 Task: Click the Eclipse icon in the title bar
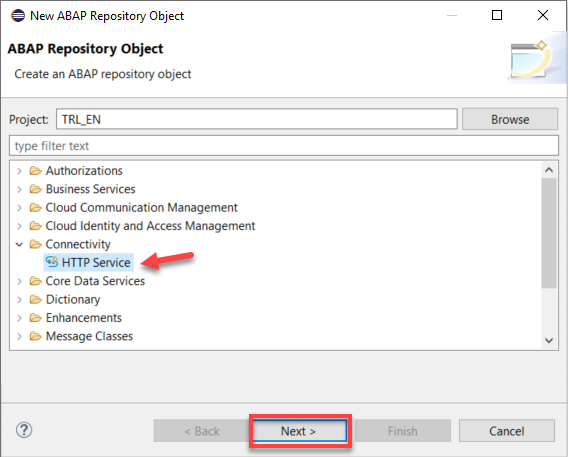[x=18, y=16]
